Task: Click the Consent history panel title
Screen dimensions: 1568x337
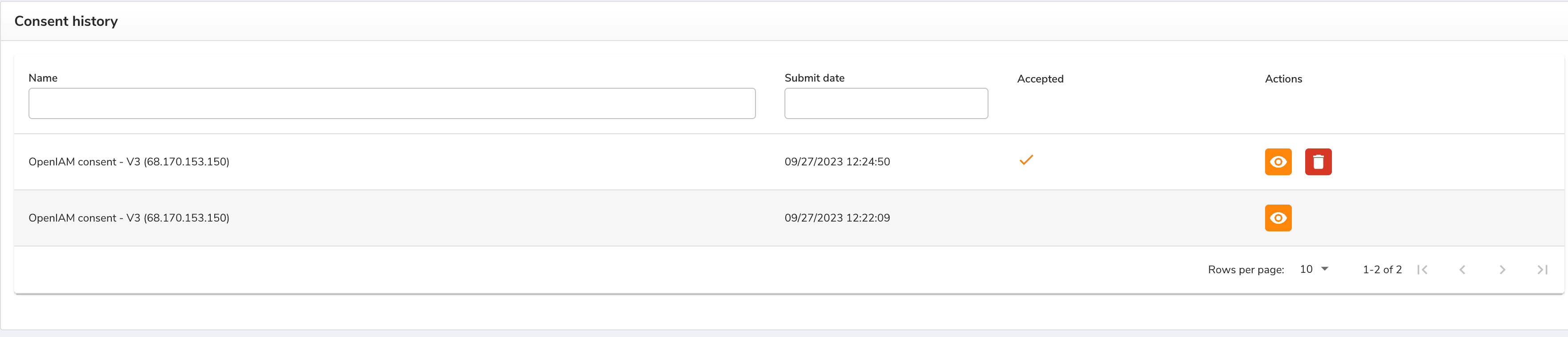Action: (66, 21)
